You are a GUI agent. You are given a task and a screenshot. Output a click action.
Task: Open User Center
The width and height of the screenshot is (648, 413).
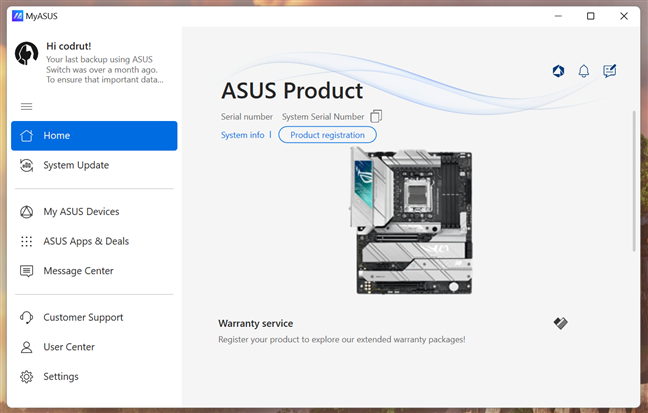point(94,347)
